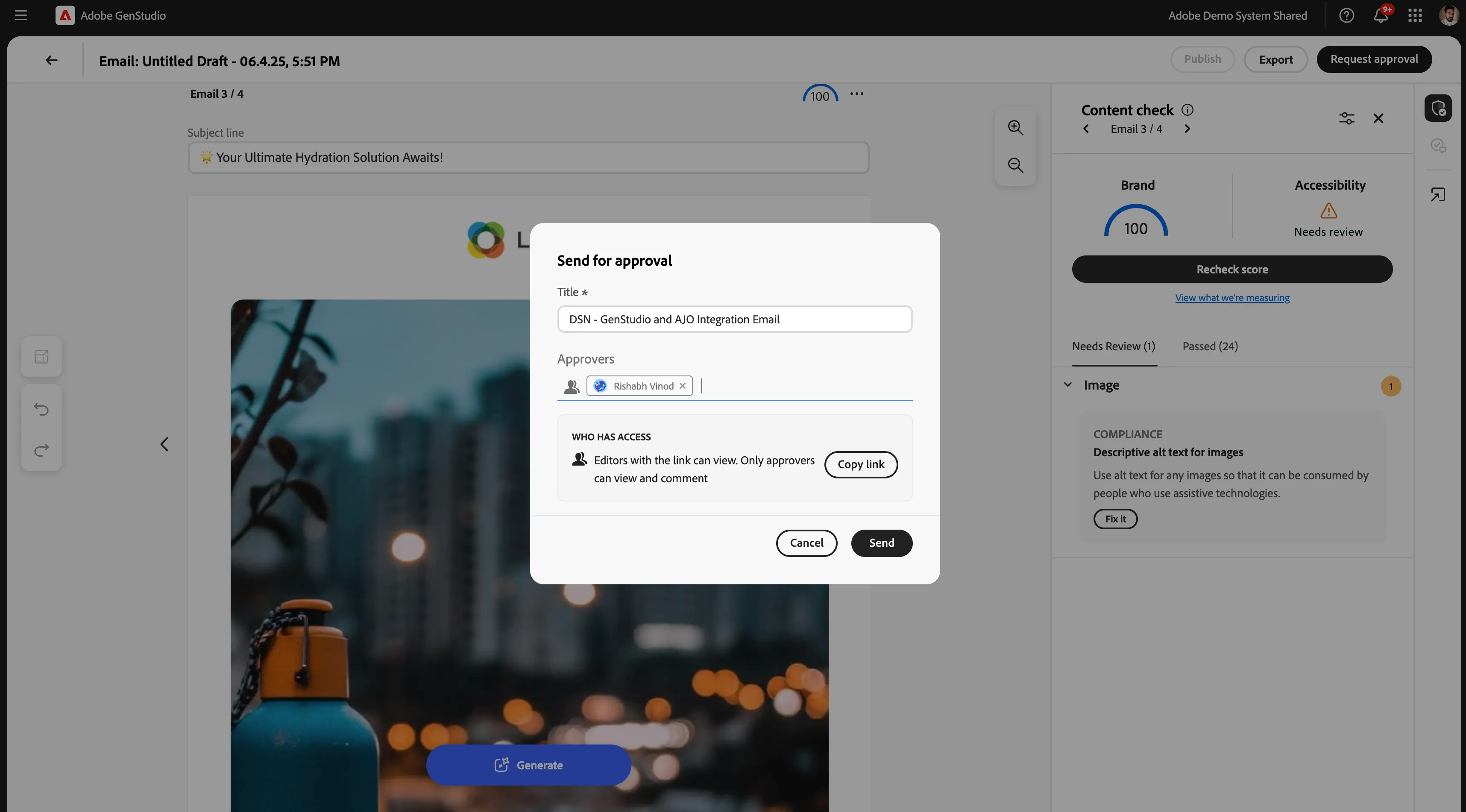Viewport: 1466px width, 812px height.
Task: Zoom out on the canvas
Action: pyautogui.click(x=1015, y=165)
